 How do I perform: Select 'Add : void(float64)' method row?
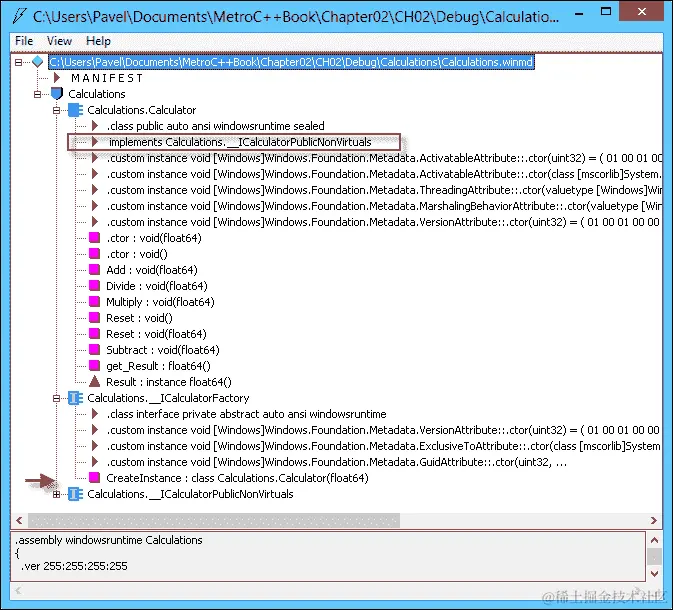point(152,270)
